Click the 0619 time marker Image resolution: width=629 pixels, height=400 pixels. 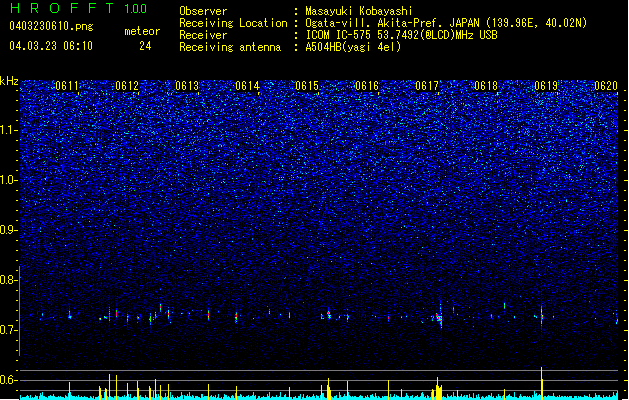[546, 86]
